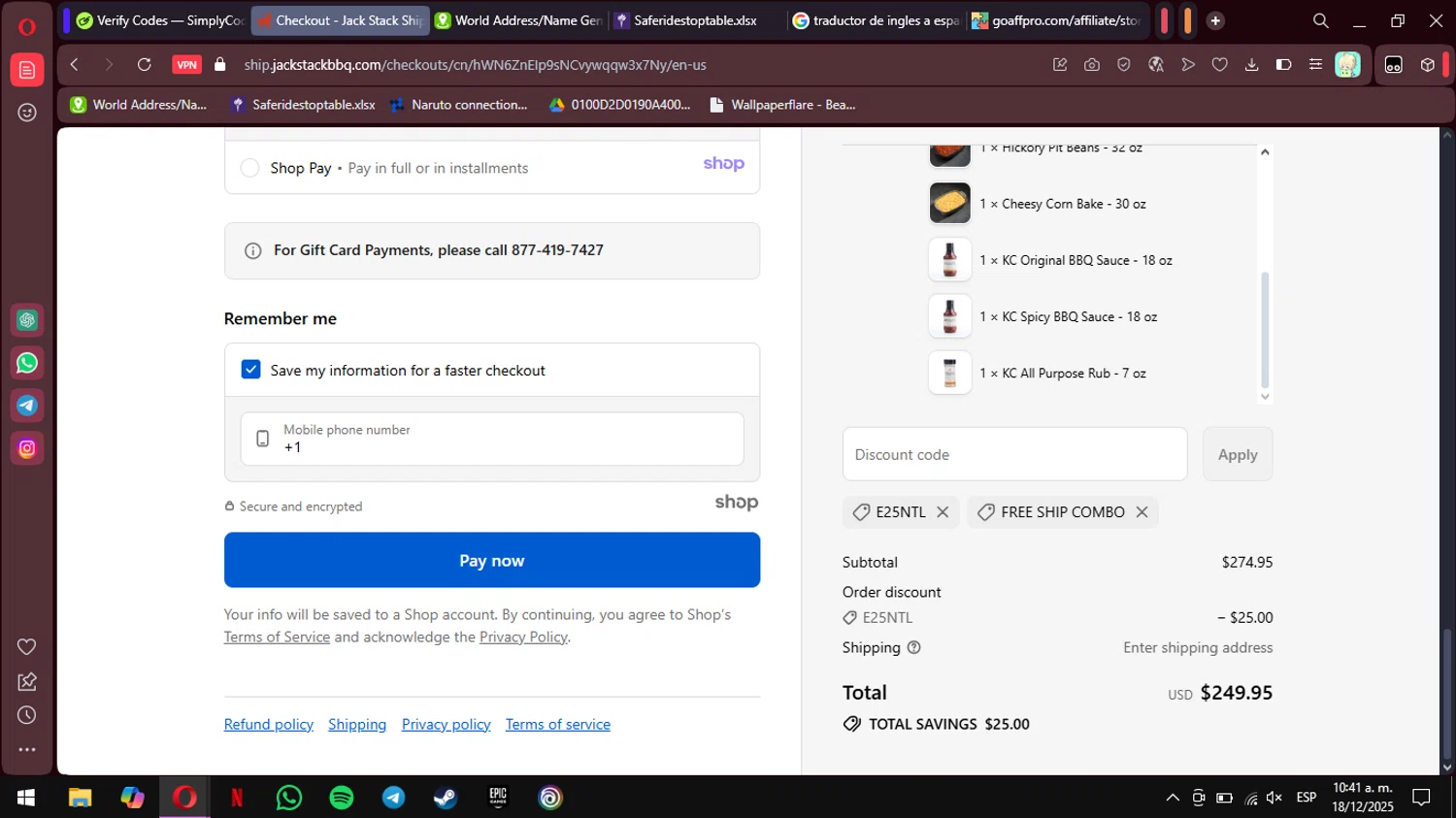Viewport: 1456px width, 818px height.
Task: Open the sidebar bookmarks heart icon
Action: click(27, 647)
